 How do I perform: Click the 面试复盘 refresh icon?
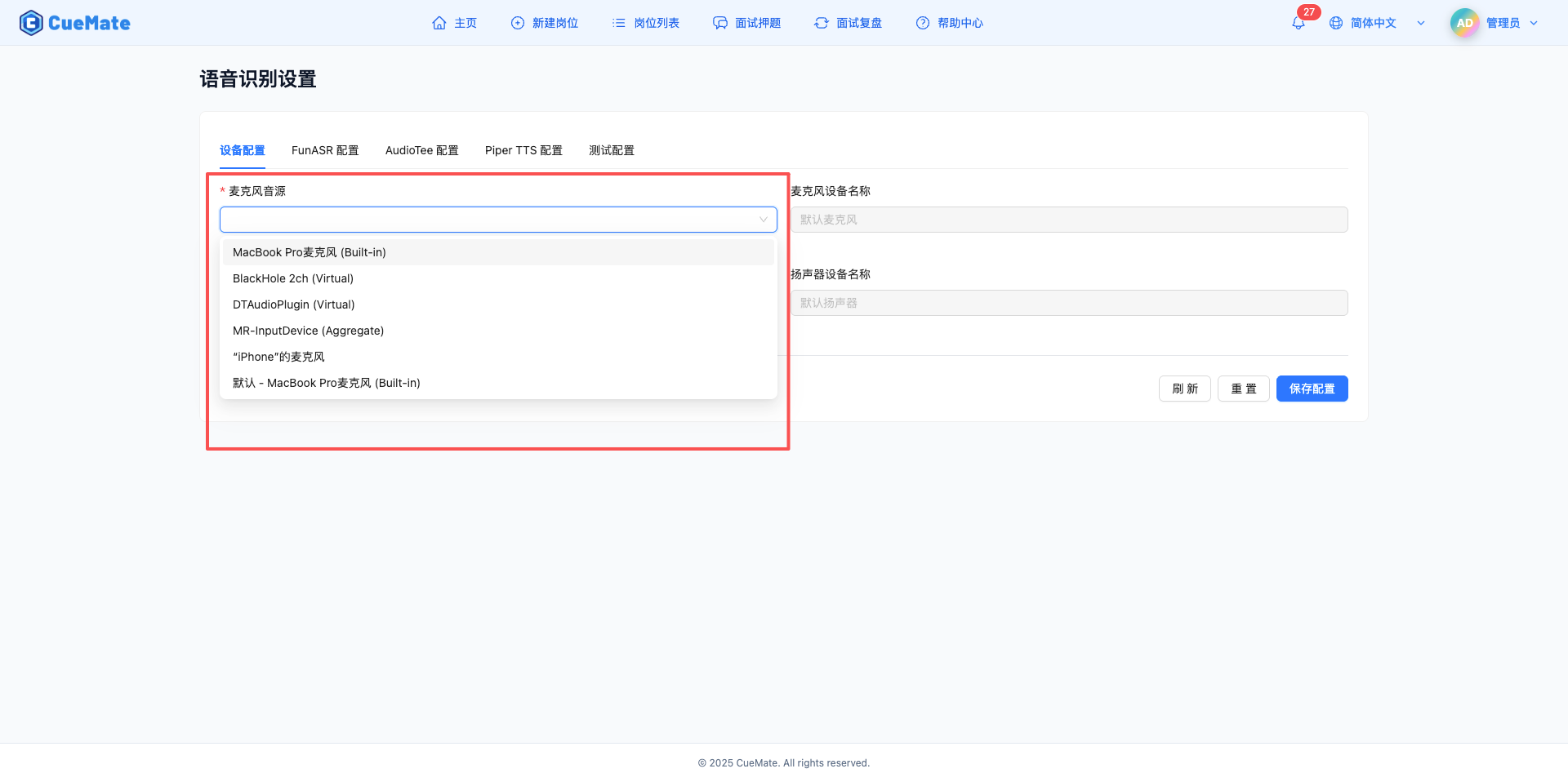point(821,23)
